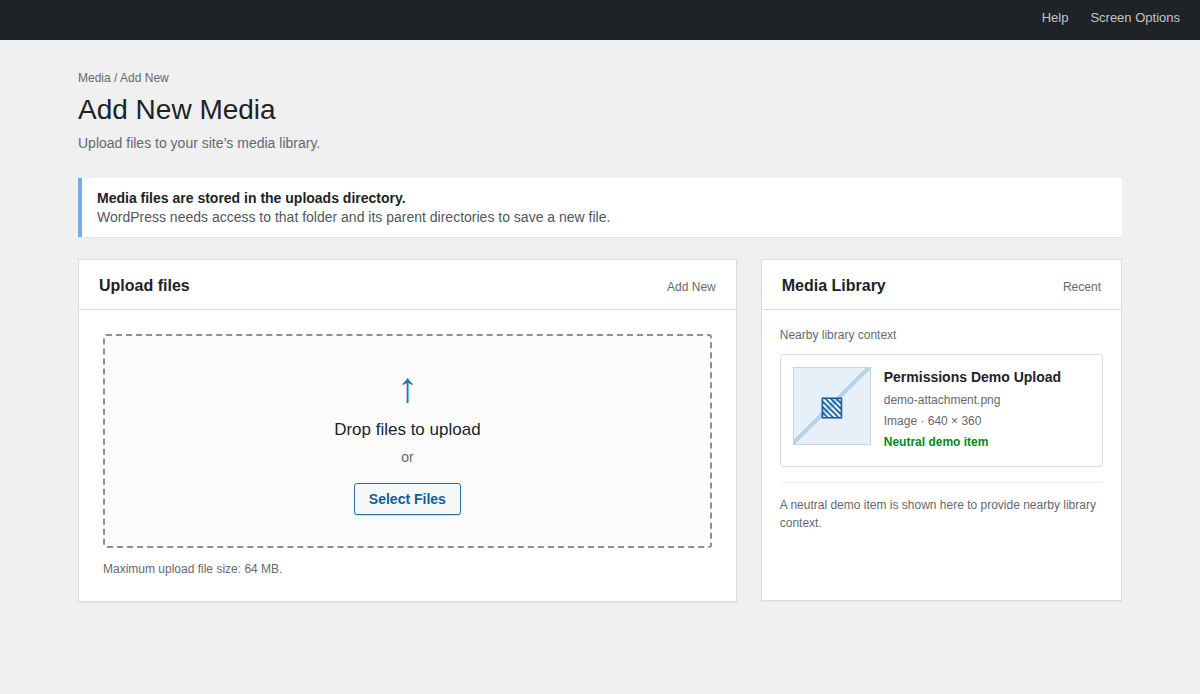Screen dimensions: 1200x694
Task: Click the Upload files to your site's media library subtitle
Action: pyautogui.click(x=199, y=143)
